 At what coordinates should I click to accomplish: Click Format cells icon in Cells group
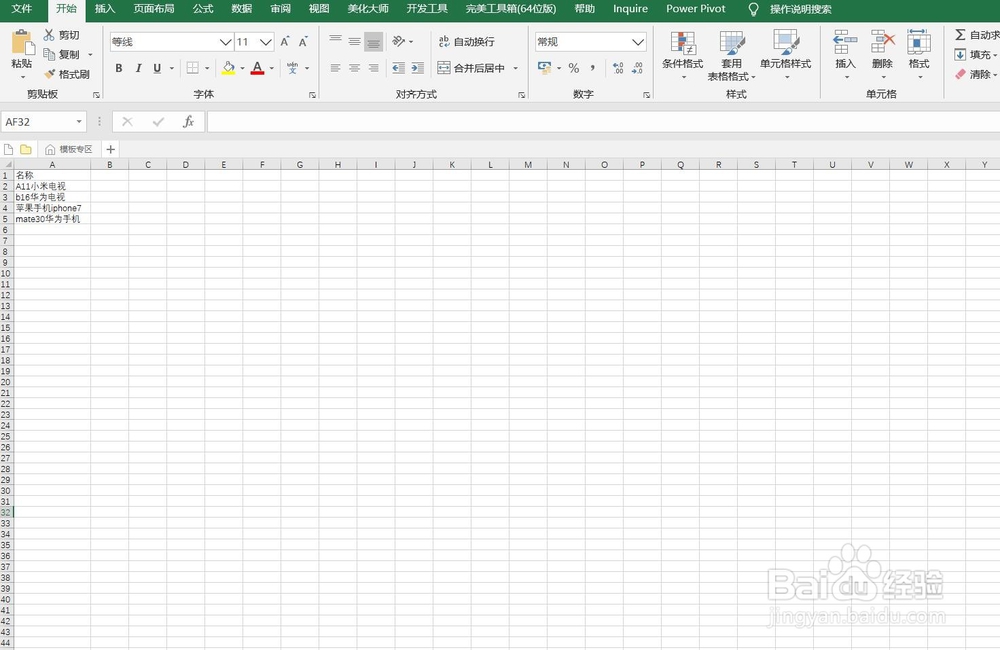pos(919,43)
